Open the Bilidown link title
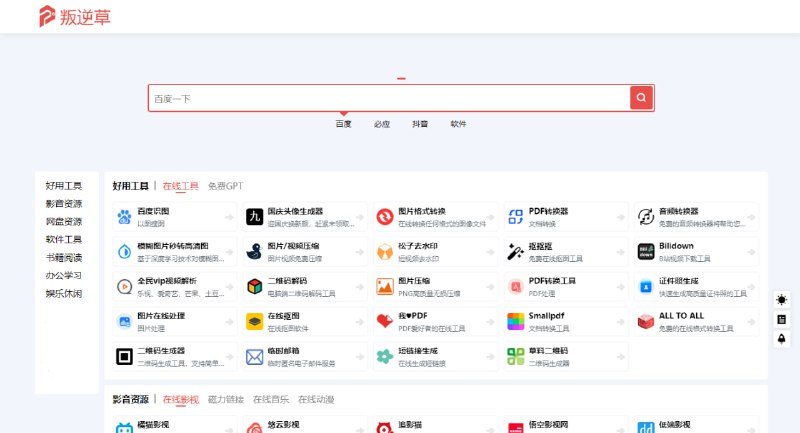 coord(676,246)
